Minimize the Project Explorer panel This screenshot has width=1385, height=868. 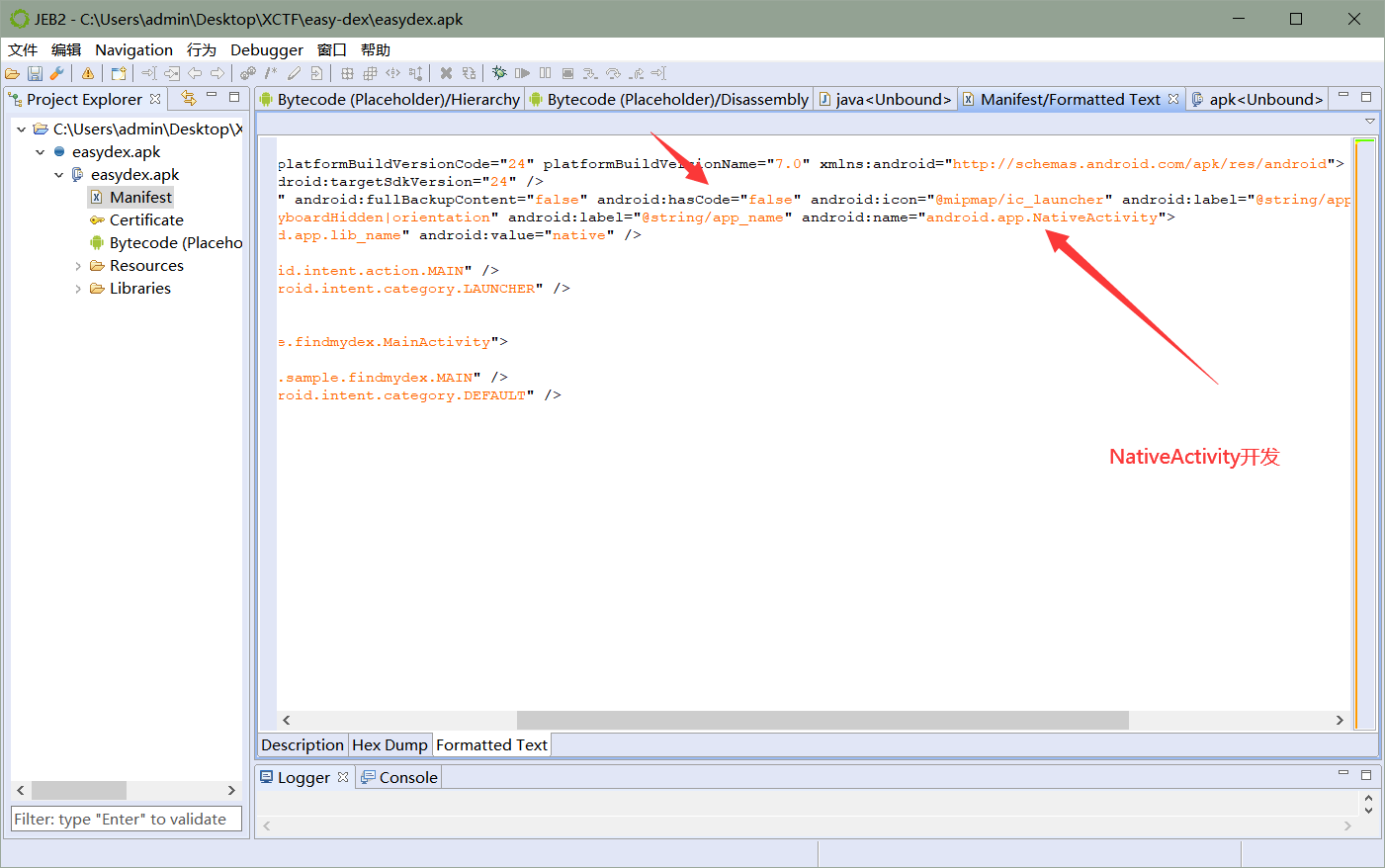coord(212,96)
